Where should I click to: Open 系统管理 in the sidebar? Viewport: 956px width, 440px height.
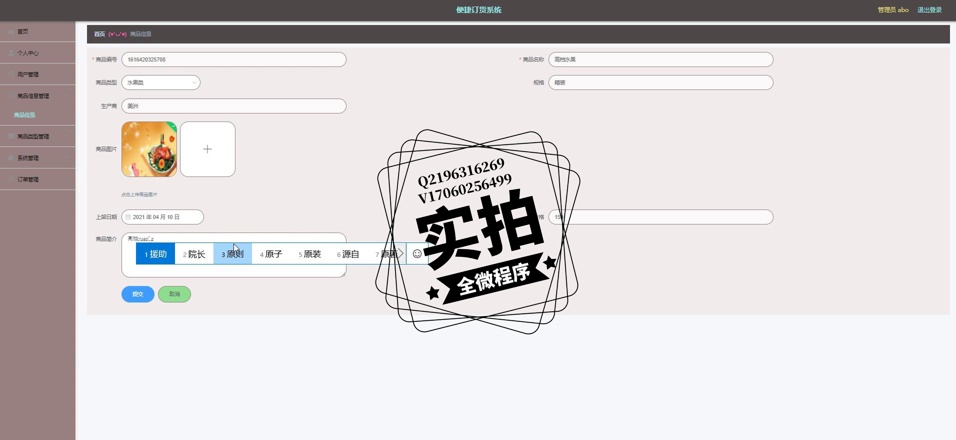(x=28, y=158)
